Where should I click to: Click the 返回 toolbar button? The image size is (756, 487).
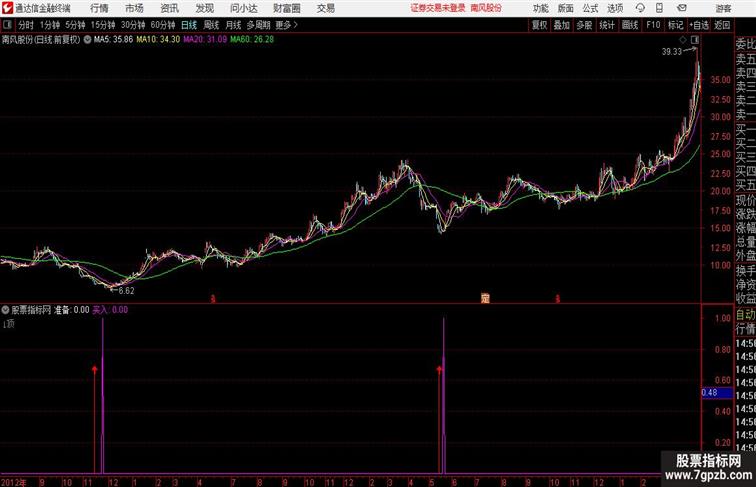tap(722, 25)
